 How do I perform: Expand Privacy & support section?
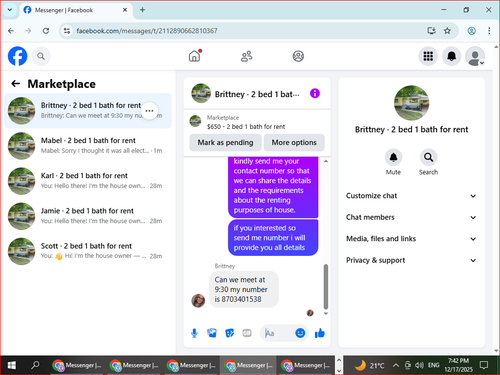pyautogui.click(x=411, y=260)
